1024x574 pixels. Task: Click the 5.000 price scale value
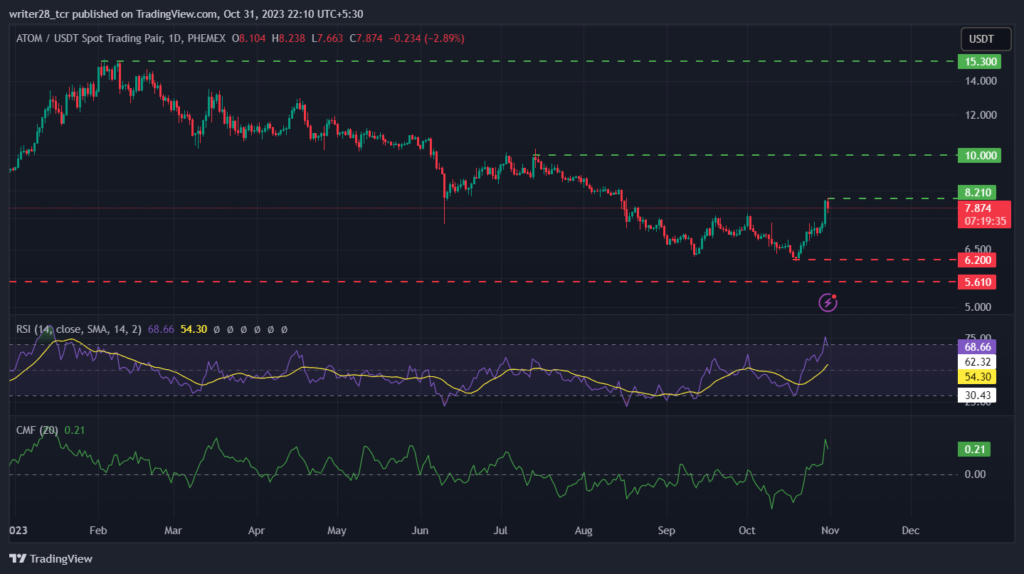click(978, 307)
